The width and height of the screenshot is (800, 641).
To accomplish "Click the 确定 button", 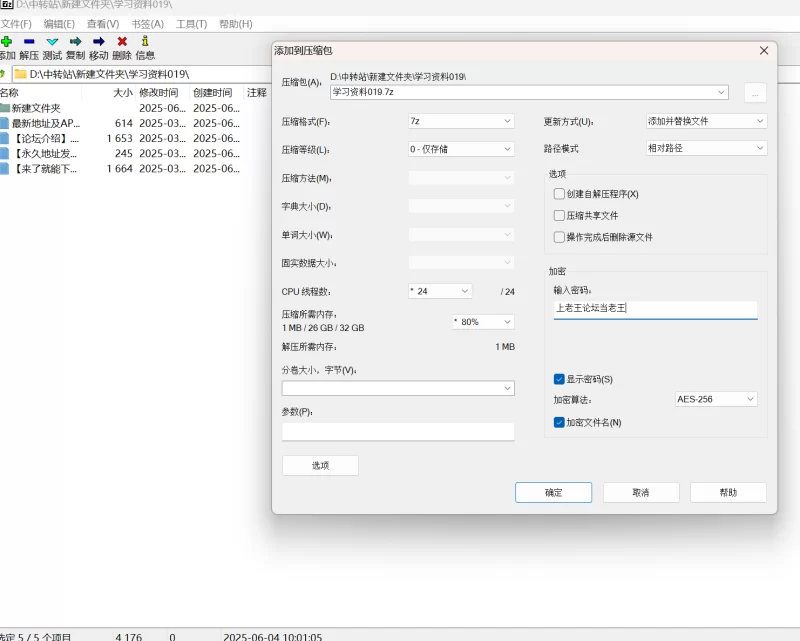I will pyautogui.click(x=554, y=493).
